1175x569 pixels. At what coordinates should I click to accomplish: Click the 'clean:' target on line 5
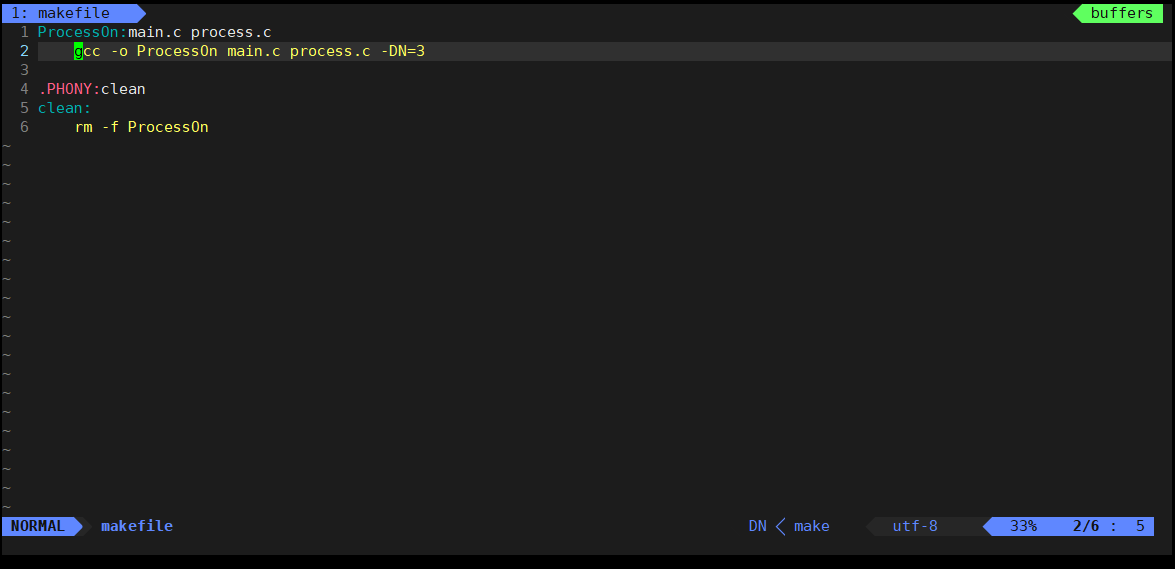click(64, 108)
